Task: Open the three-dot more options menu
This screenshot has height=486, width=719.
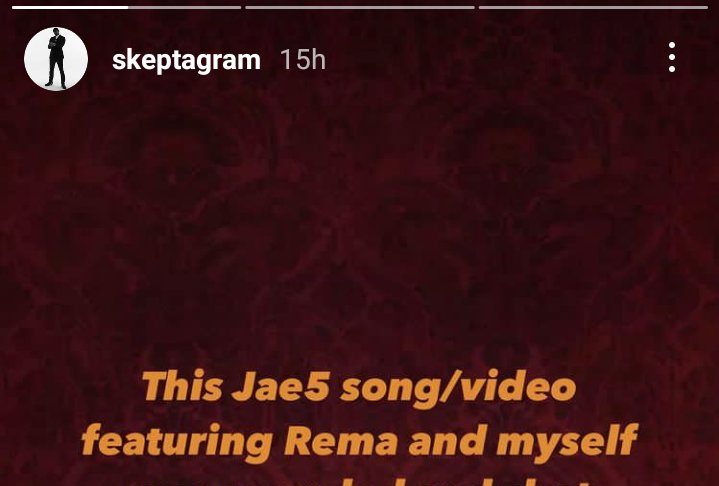Action: 672,57
